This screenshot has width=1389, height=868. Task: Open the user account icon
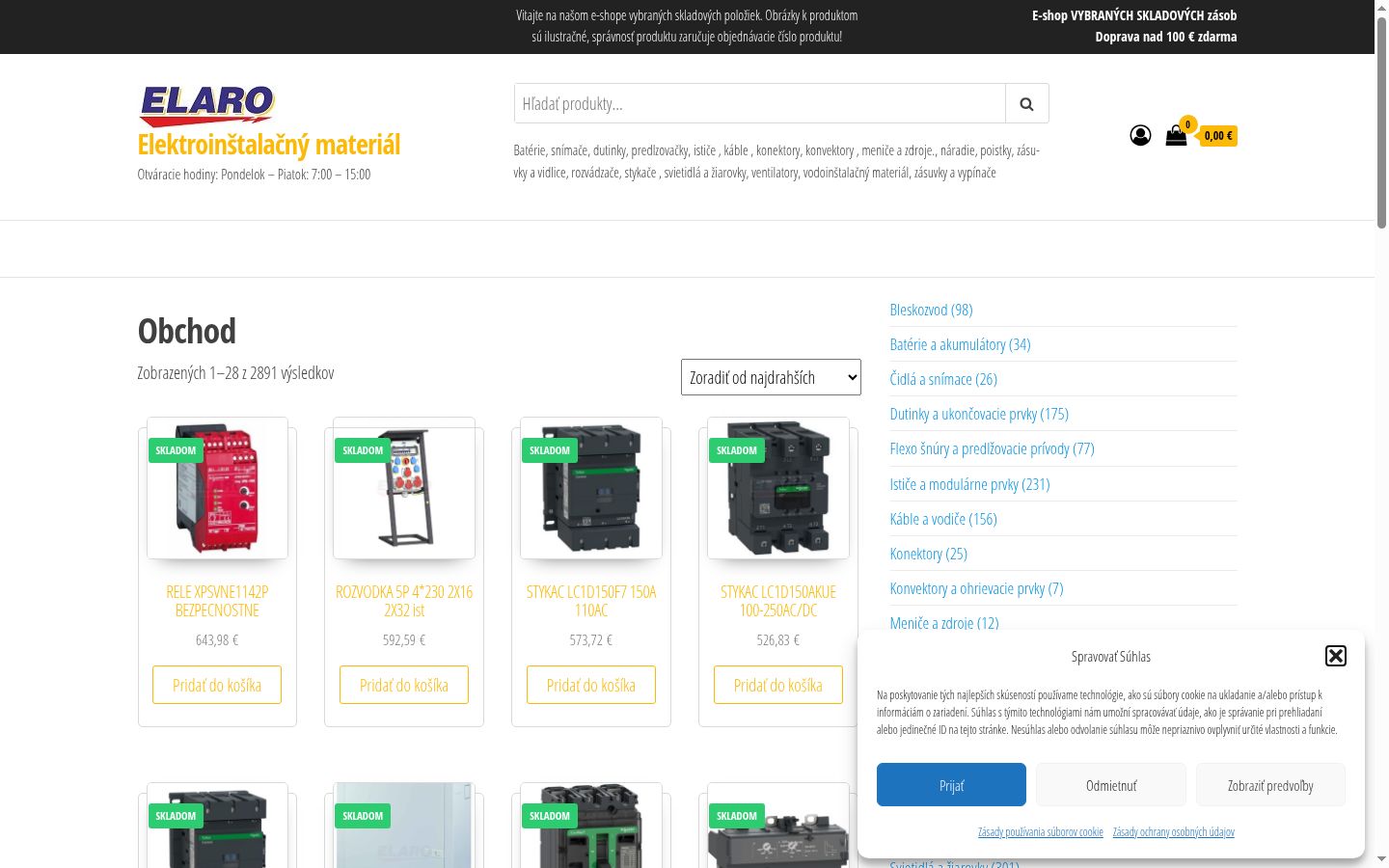click(1140, 135)
